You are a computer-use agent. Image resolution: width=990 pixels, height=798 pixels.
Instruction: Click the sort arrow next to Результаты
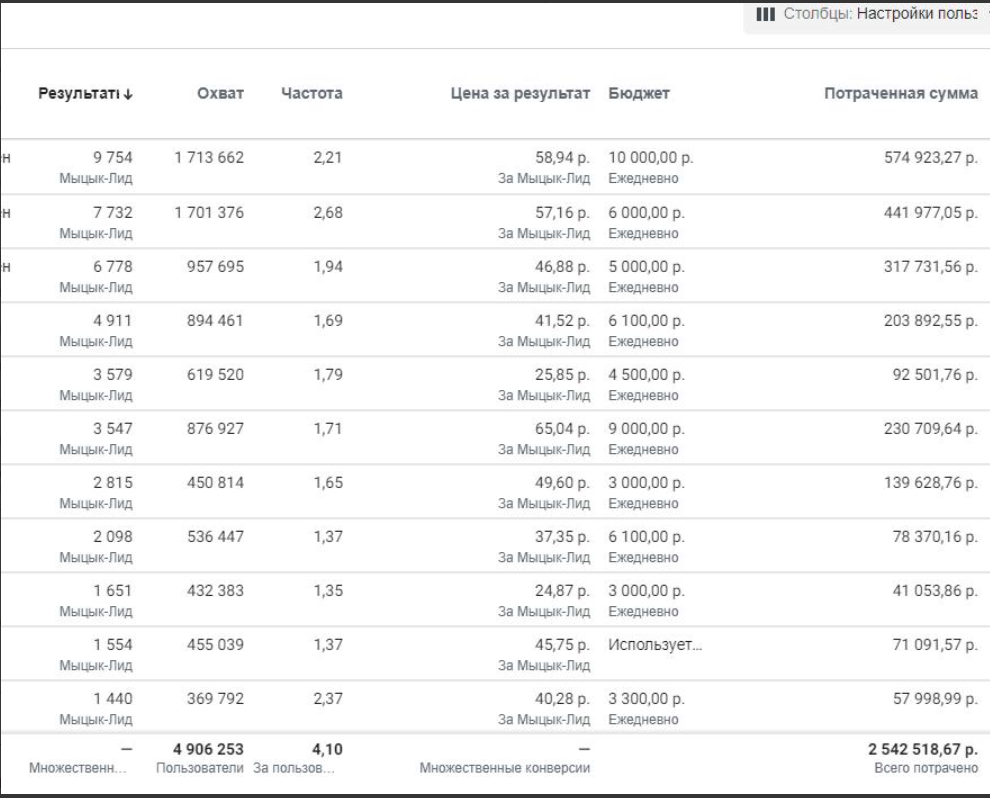(x=129, y=94)
